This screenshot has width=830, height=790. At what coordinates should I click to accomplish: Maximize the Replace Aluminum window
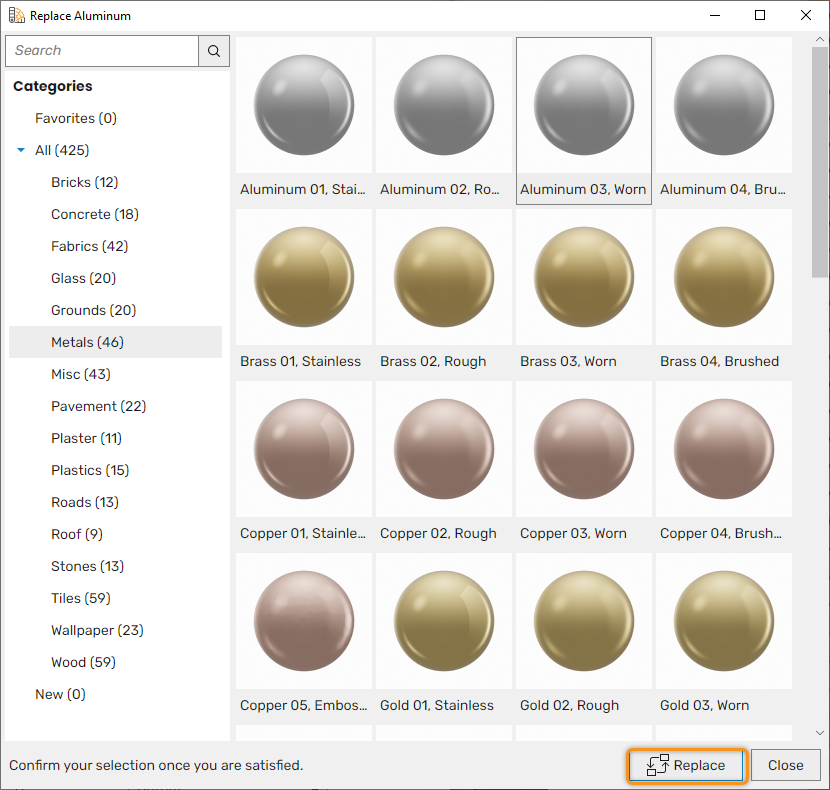[760, 15]
